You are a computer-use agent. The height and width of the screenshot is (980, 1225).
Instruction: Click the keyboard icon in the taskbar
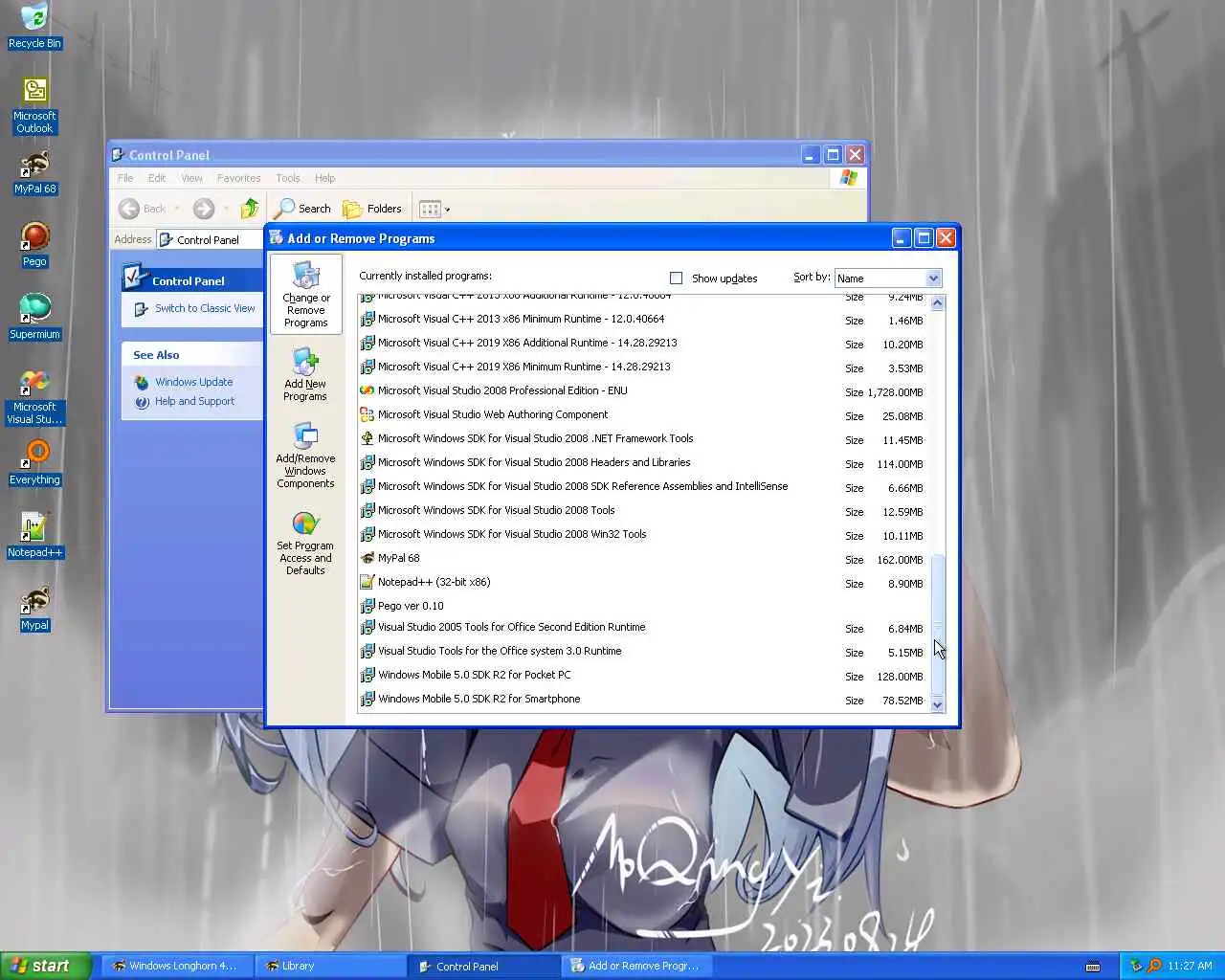[1093, 967]
